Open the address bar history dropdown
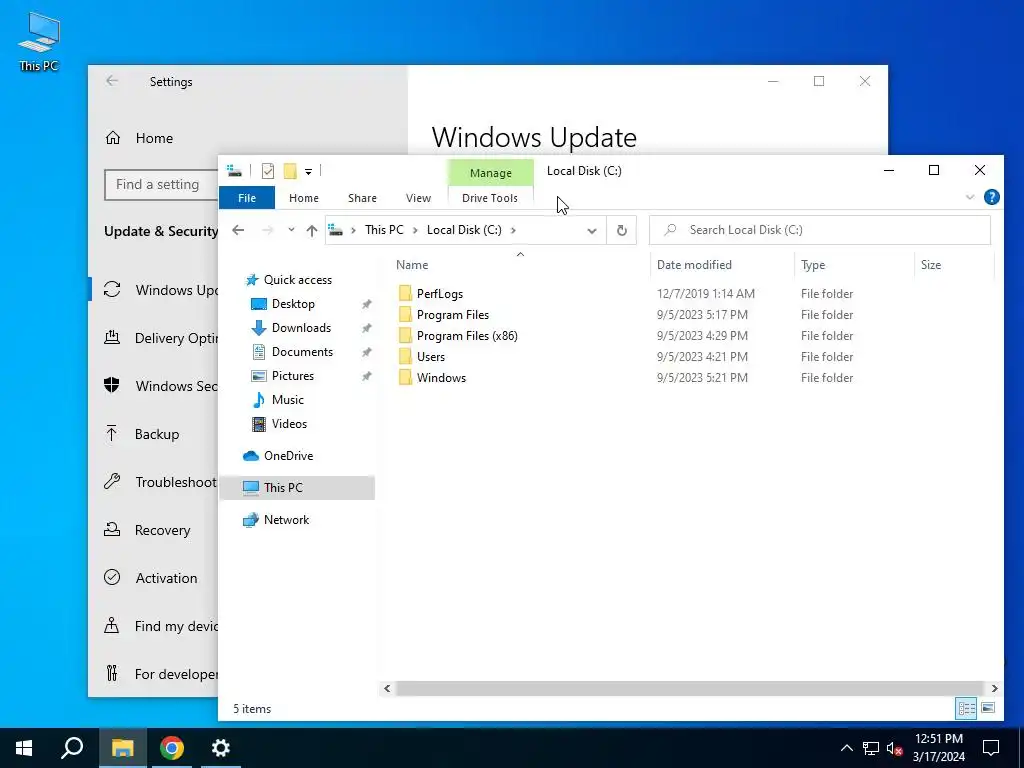 [592, 230]
